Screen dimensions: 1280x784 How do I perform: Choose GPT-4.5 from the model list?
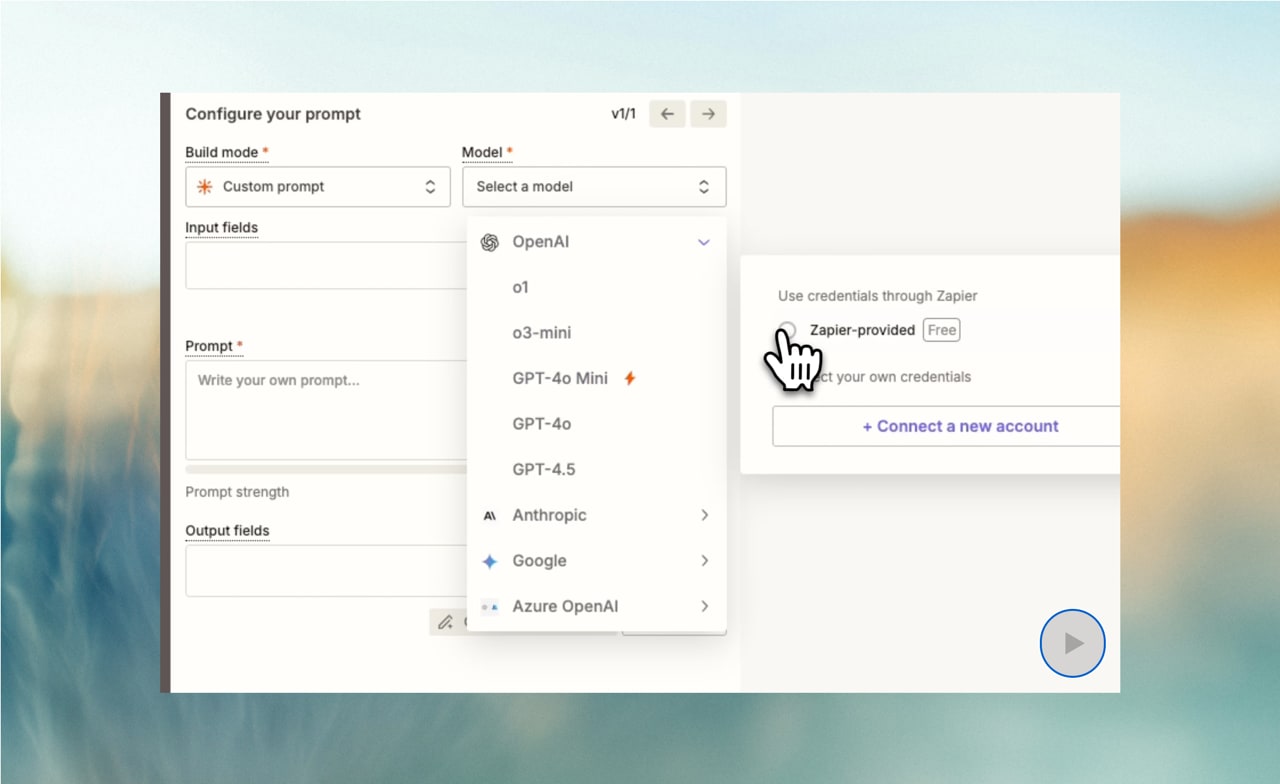(545, 469)
